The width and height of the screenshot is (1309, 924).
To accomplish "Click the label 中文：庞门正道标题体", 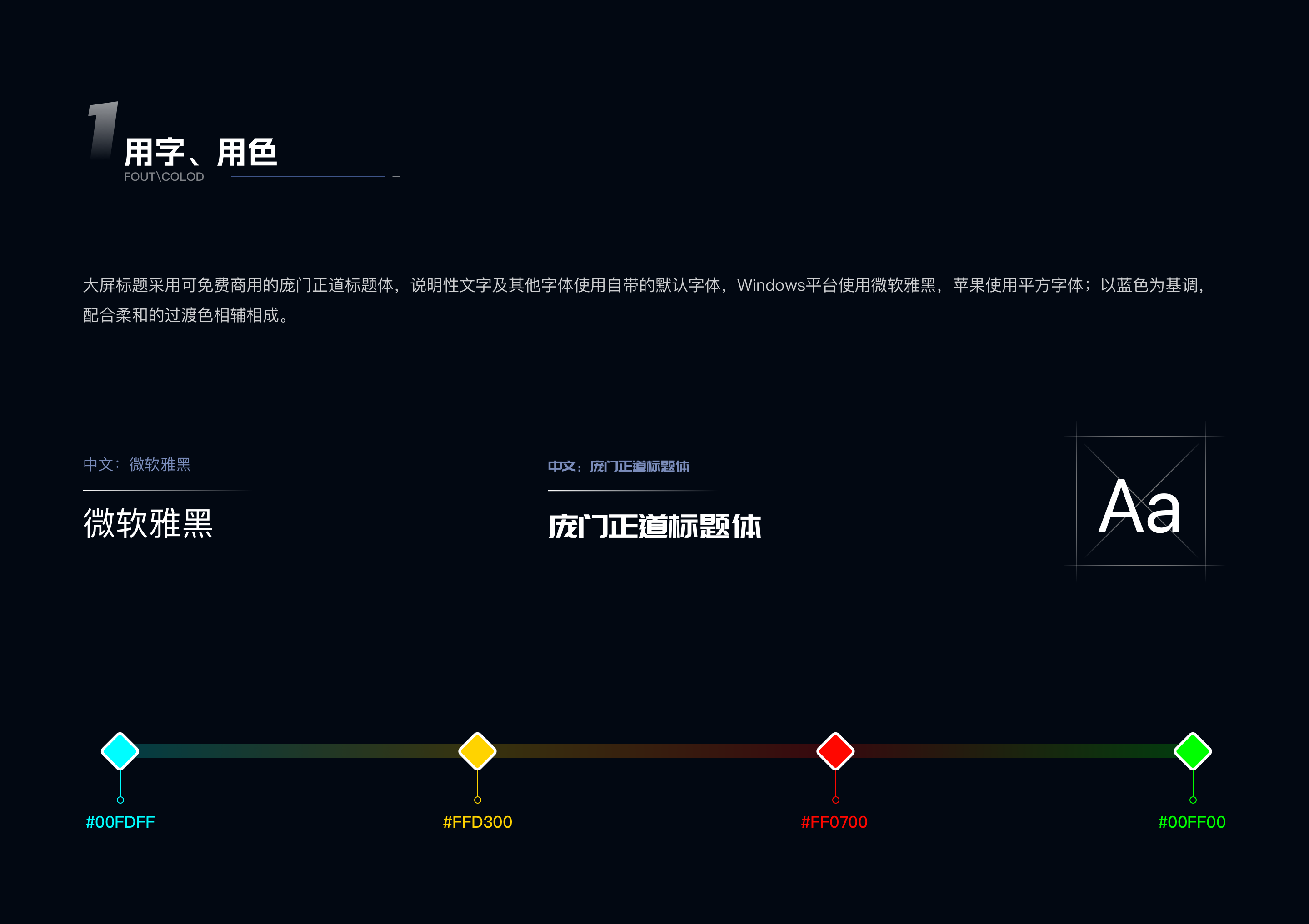I will (x=619, y=466).
